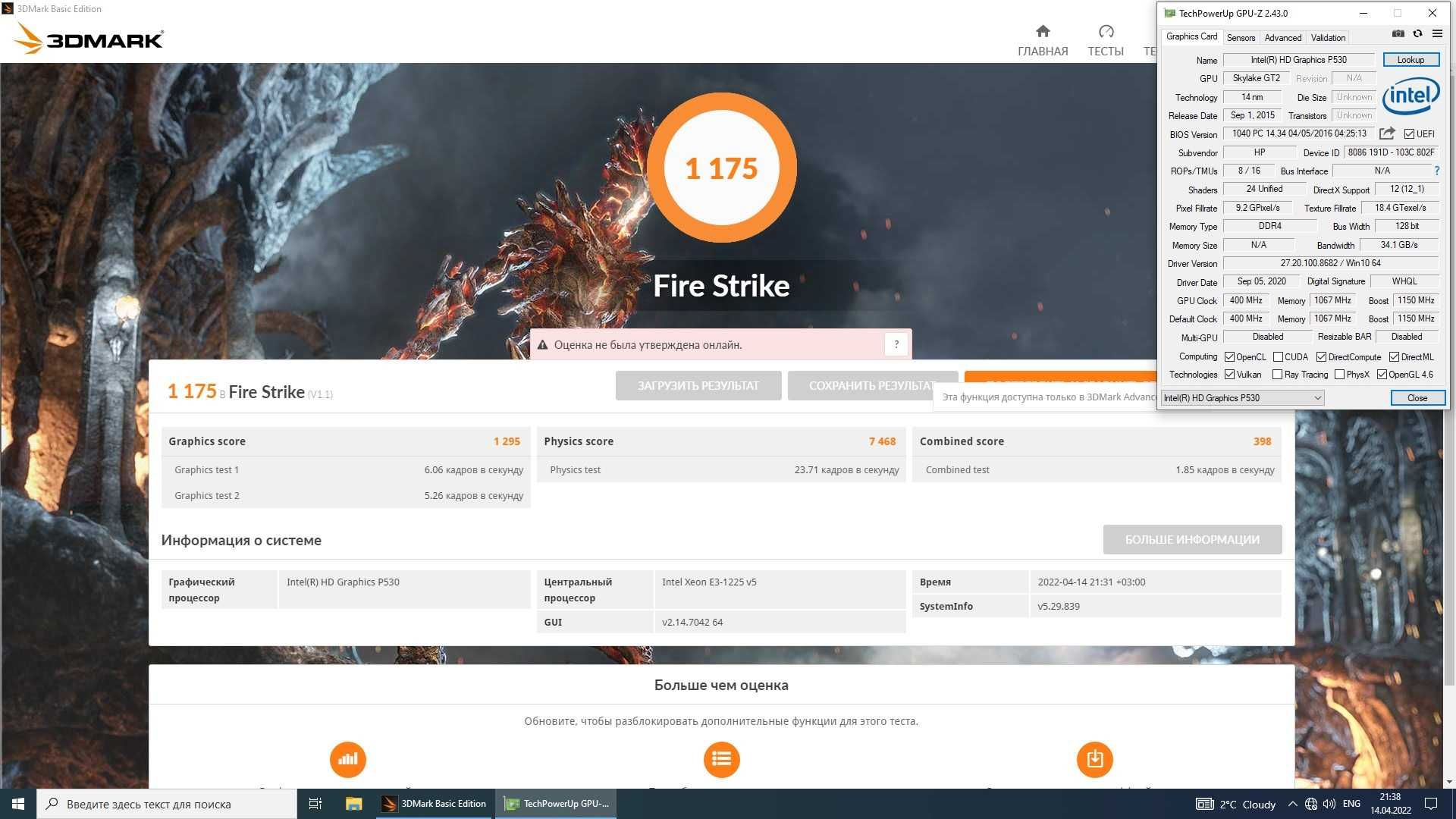Screen dimensions: 1456x819
Task: Click the Close button in GPU-Z
Action: tap(1417, 398)
